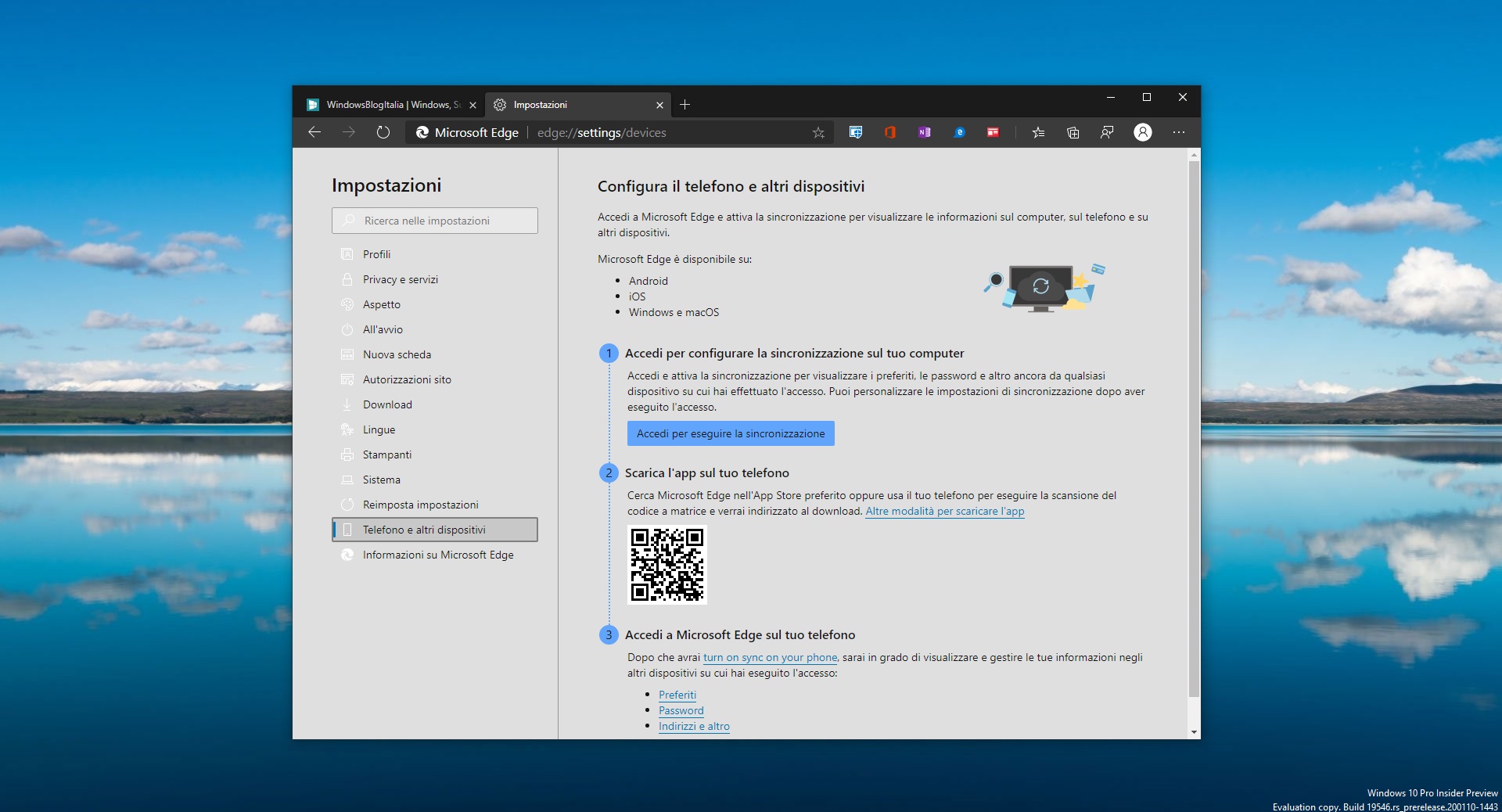The height and width of the screenshot is (812, 1502).
Task: Open the Preferiti link
Action: coord(677,695)
